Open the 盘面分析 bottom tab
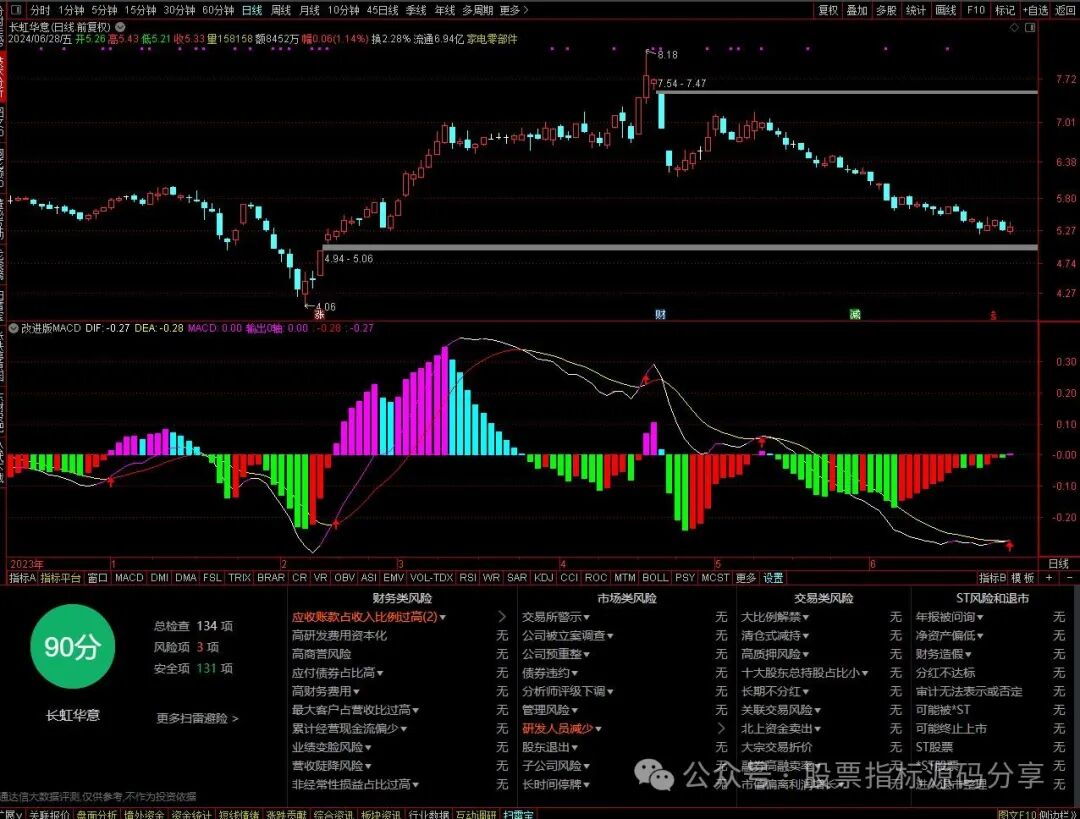1080x819 pixels. coord(96,814)
